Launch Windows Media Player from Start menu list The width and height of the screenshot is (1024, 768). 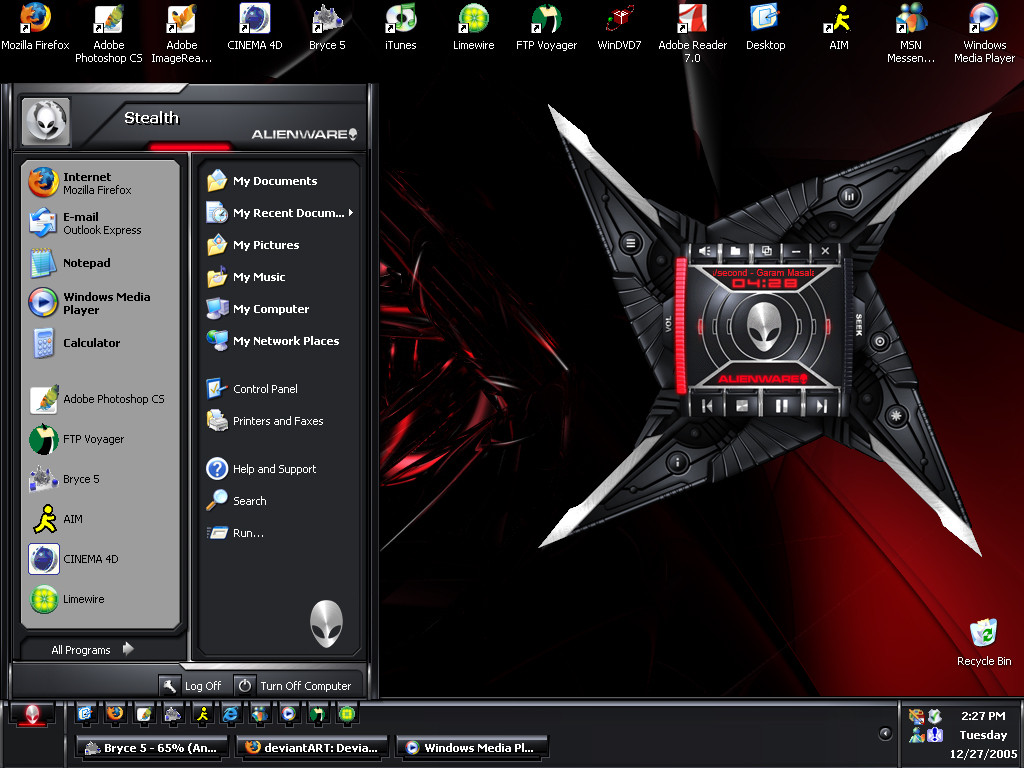click(101, 303)
